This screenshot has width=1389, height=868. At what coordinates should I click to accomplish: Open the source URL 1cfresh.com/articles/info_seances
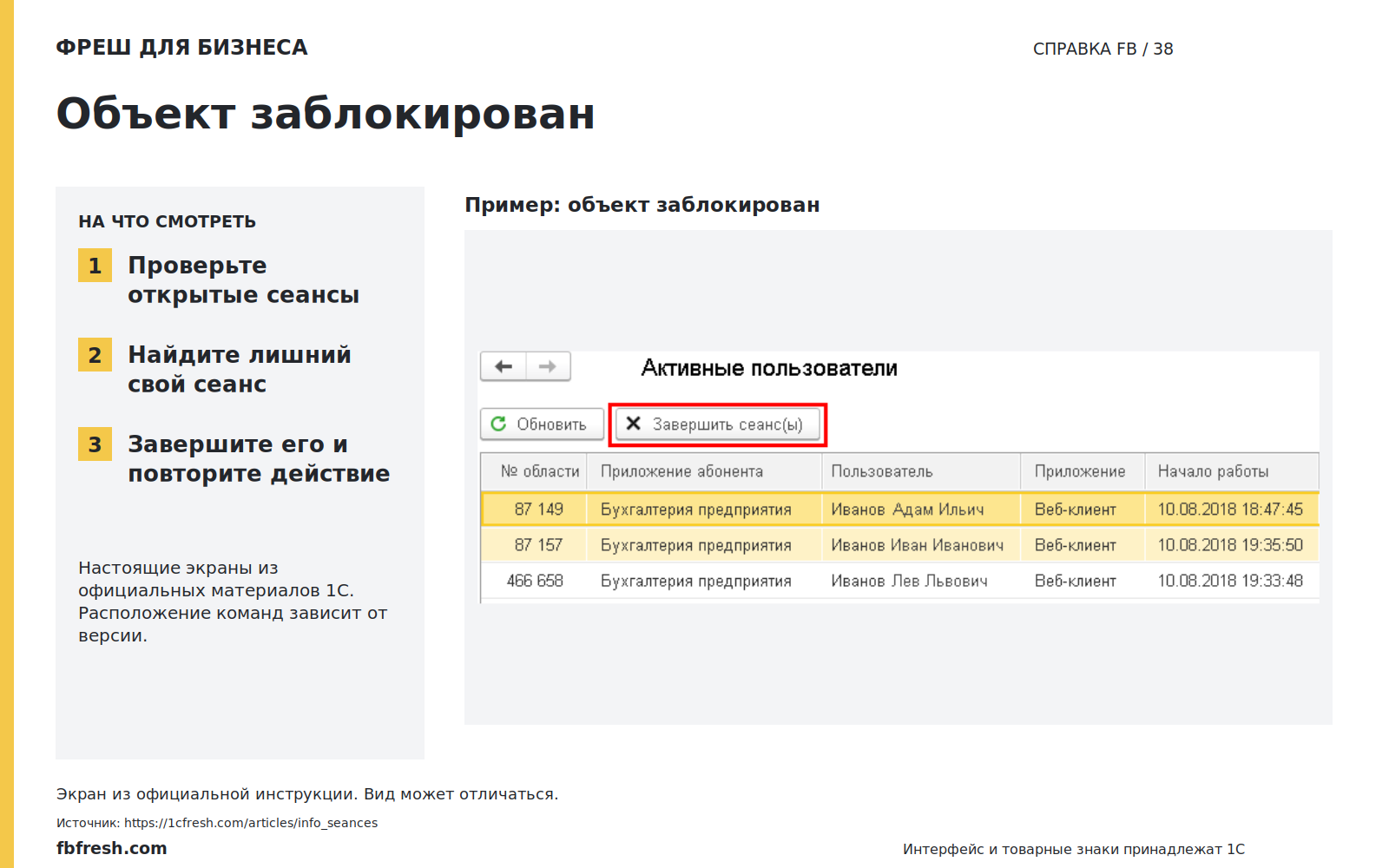pyautogui.click(x=251, y=823)
